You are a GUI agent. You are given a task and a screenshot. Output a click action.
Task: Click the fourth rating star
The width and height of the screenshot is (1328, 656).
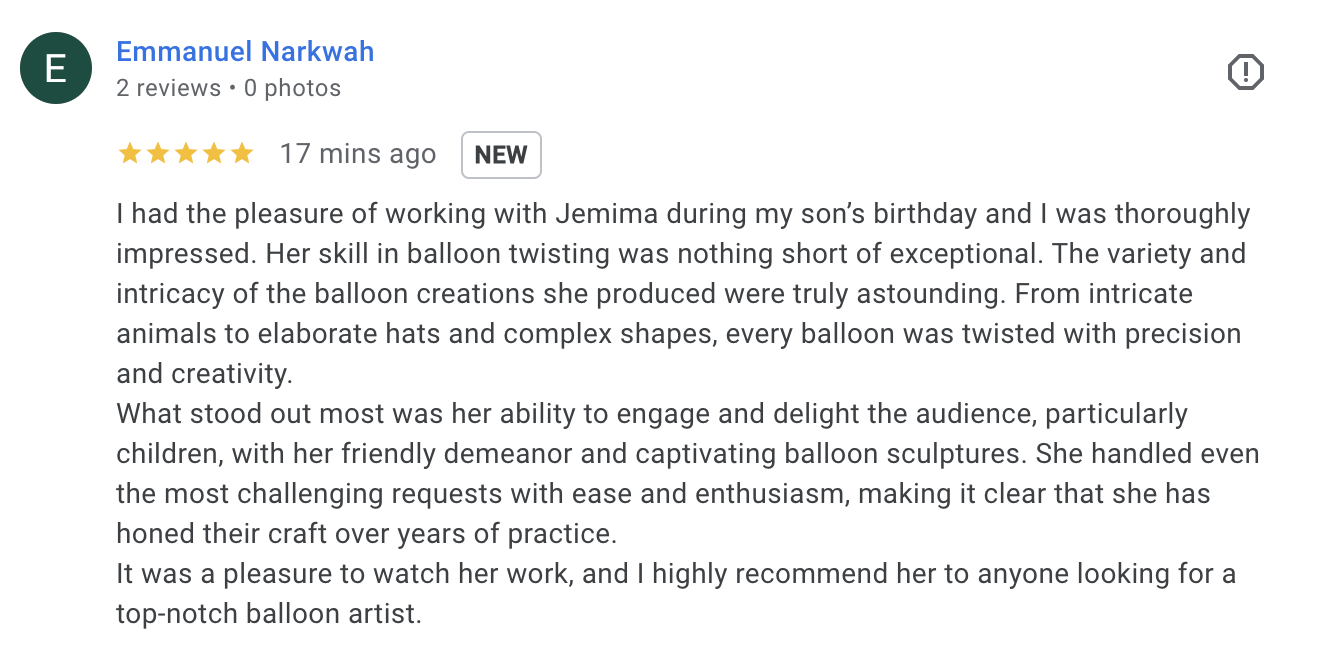tap(213, 154)
